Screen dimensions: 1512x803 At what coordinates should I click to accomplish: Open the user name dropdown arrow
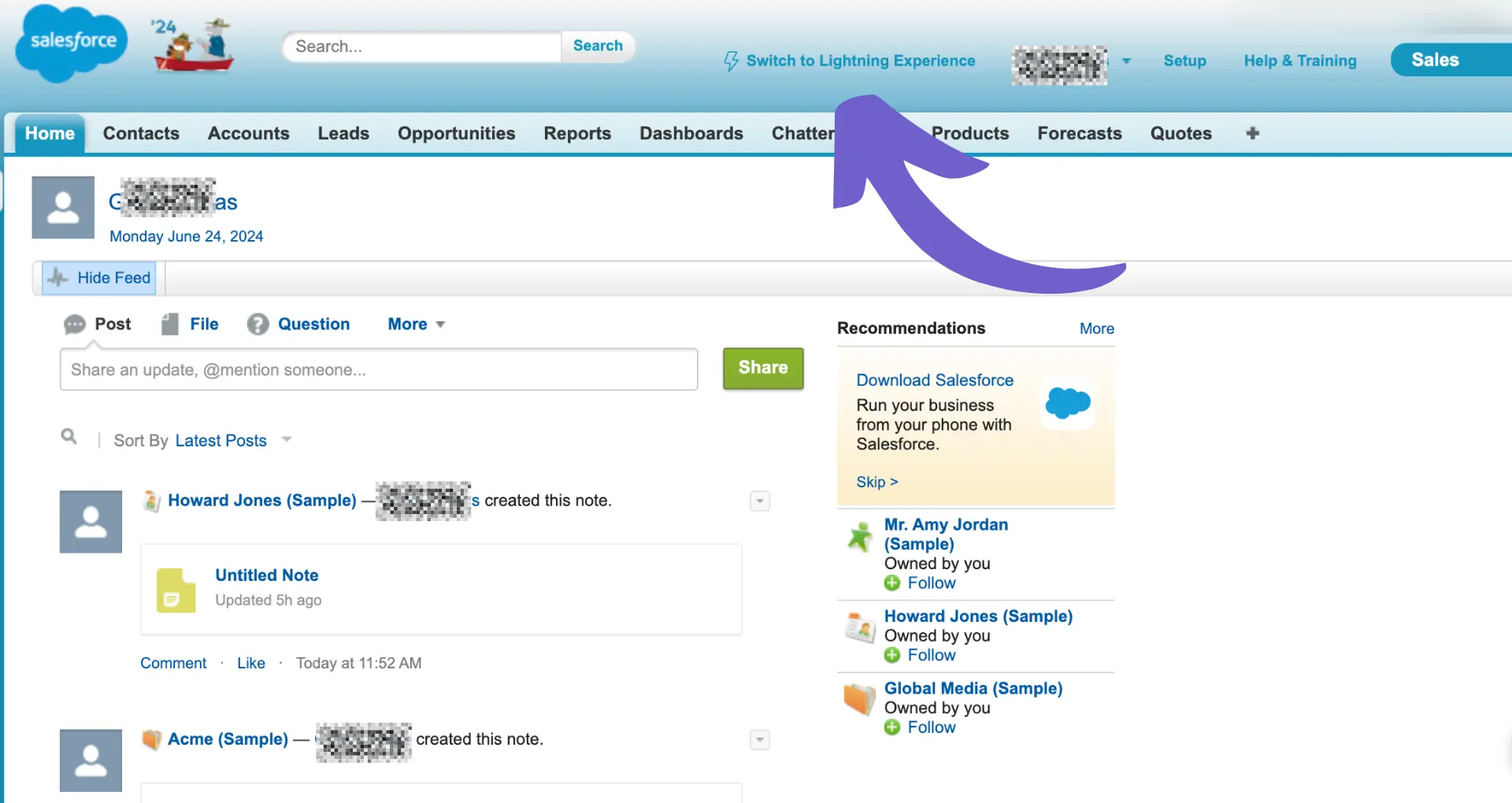(x=1126, y=61)
